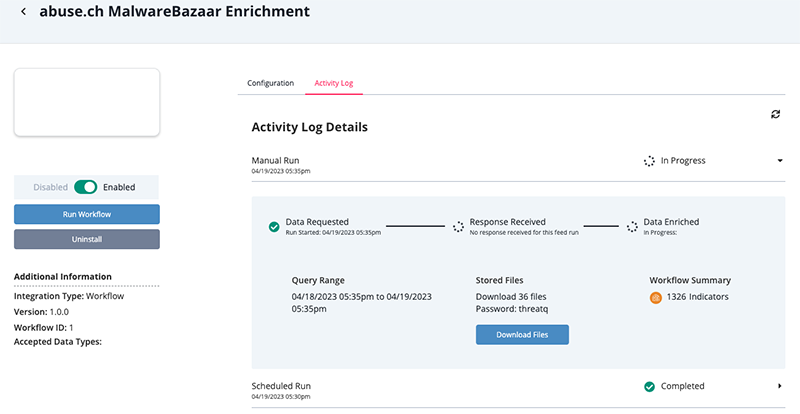Click the 'Activity Log Details' heading
Viewport: 800px width, 414px height.
(x=309, y=127)
